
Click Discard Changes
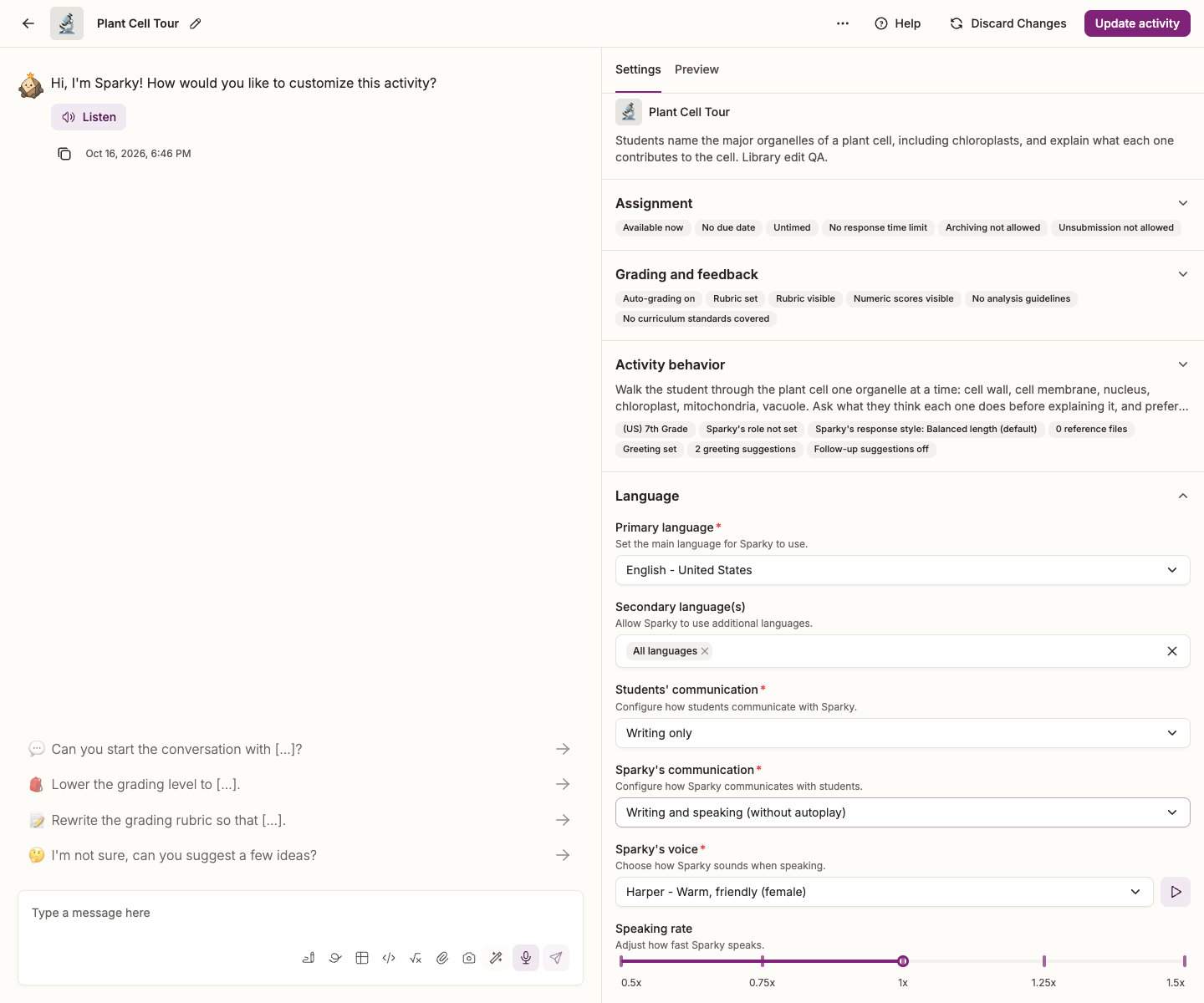[x=1008, y=23]
